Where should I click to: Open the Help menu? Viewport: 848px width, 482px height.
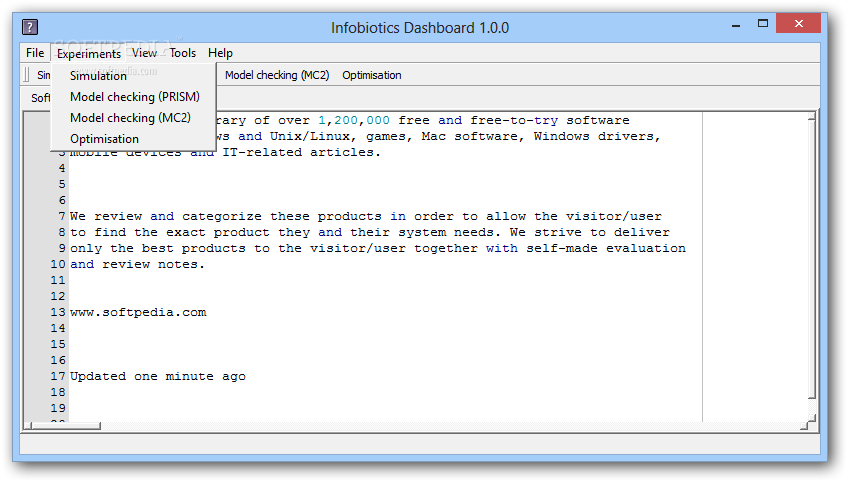click(220, 53)
